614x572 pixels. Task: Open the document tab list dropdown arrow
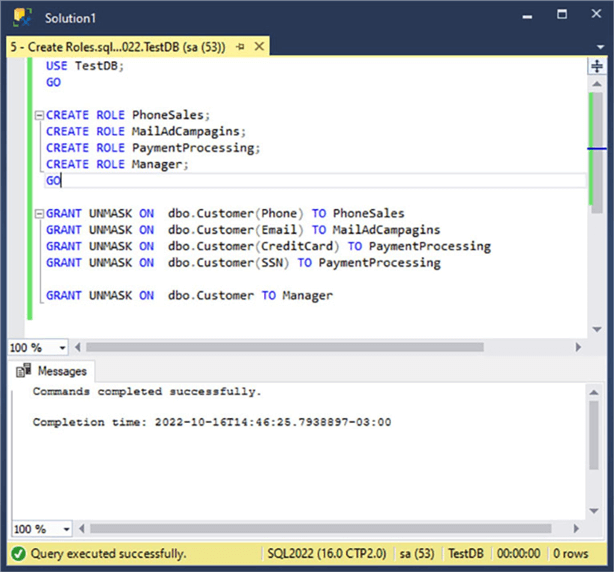(x=600, y=47)
